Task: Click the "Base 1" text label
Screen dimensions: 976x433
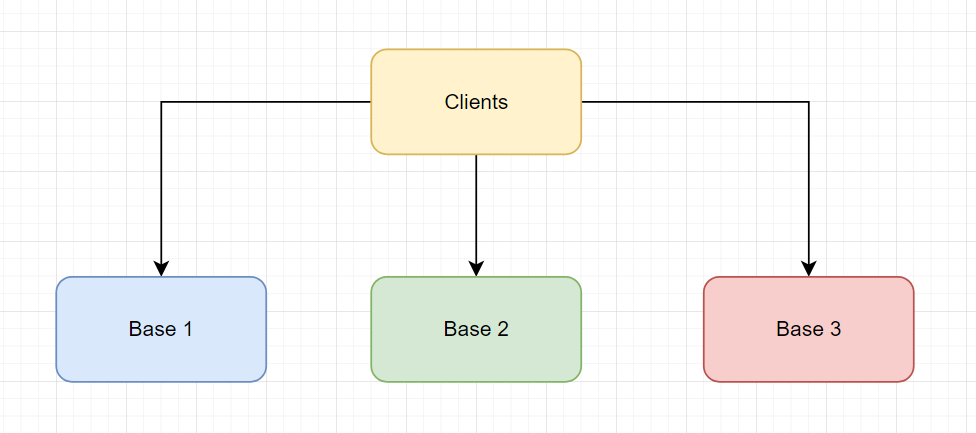Action: point(161,329)
